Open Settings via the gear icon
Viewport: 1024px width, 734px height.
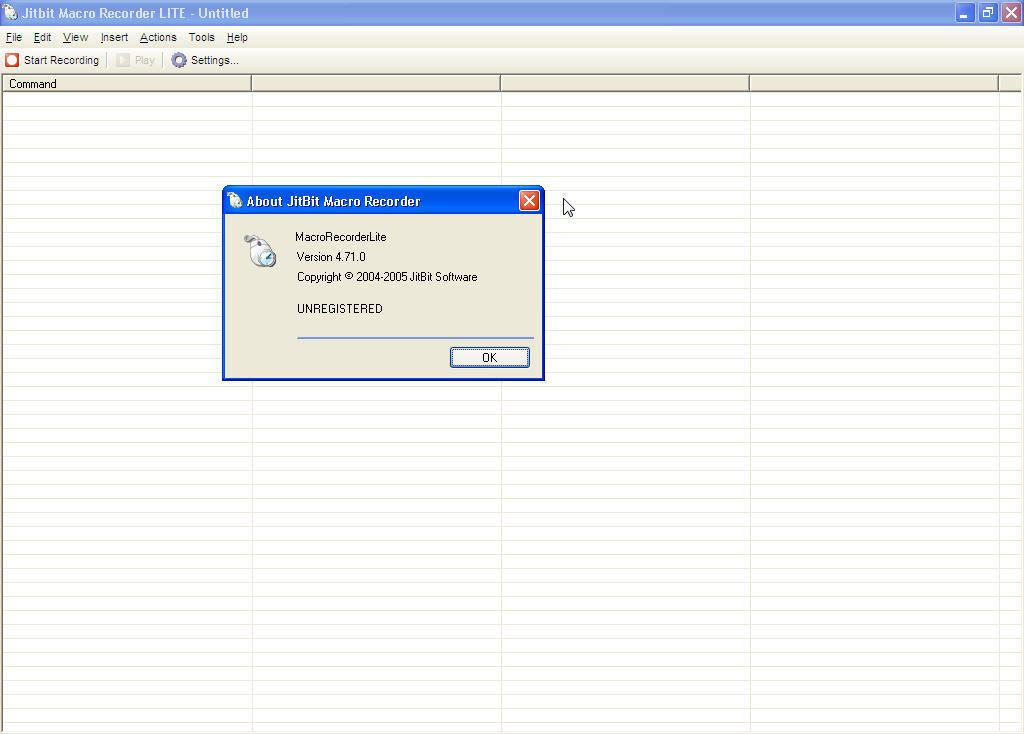pyautogui.click(x=179, y=60)
